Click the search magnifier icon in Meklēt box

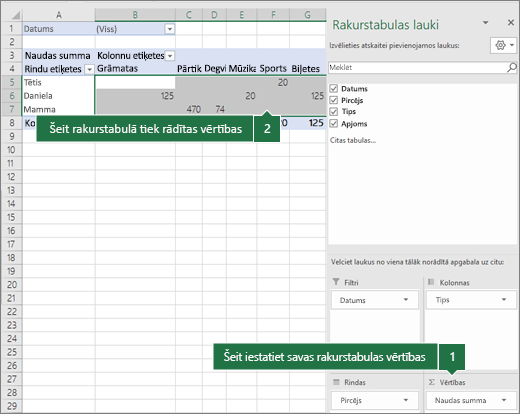[512, 68]
